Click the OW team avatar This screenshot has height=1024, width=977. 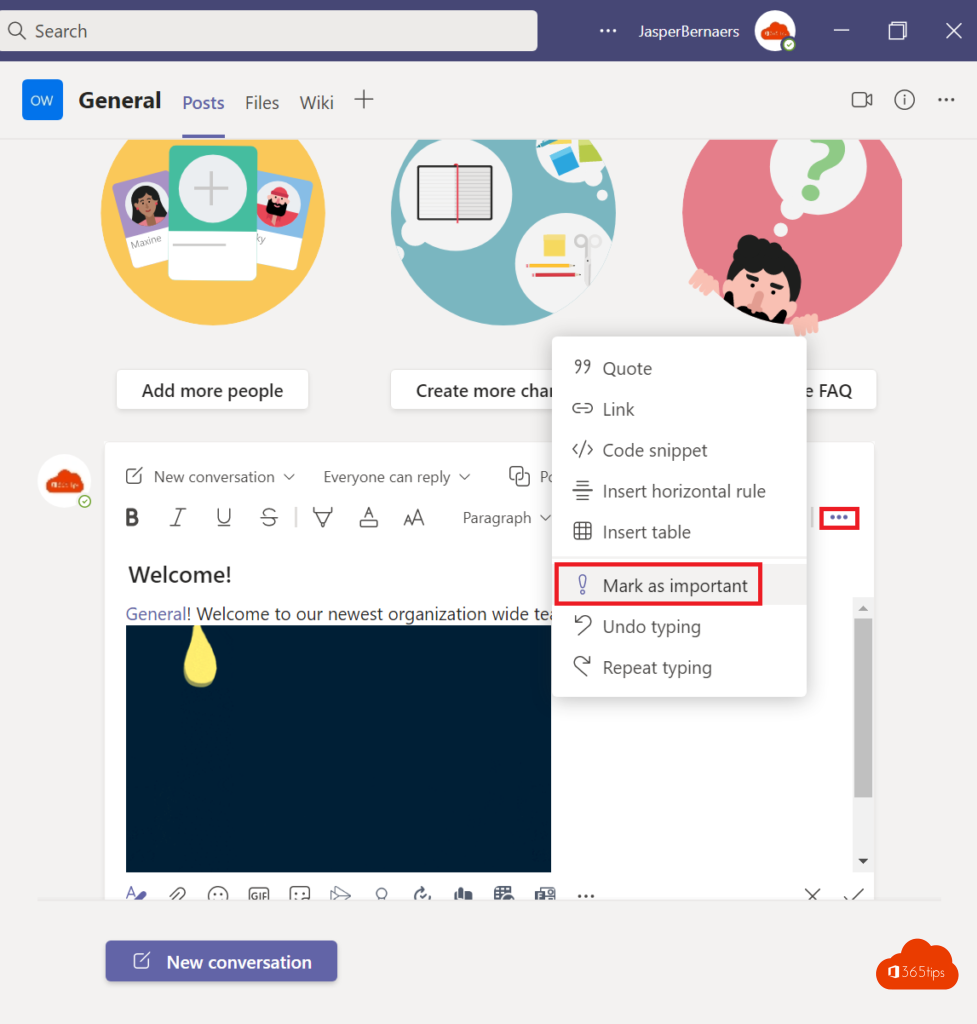(x=42, y=100)
